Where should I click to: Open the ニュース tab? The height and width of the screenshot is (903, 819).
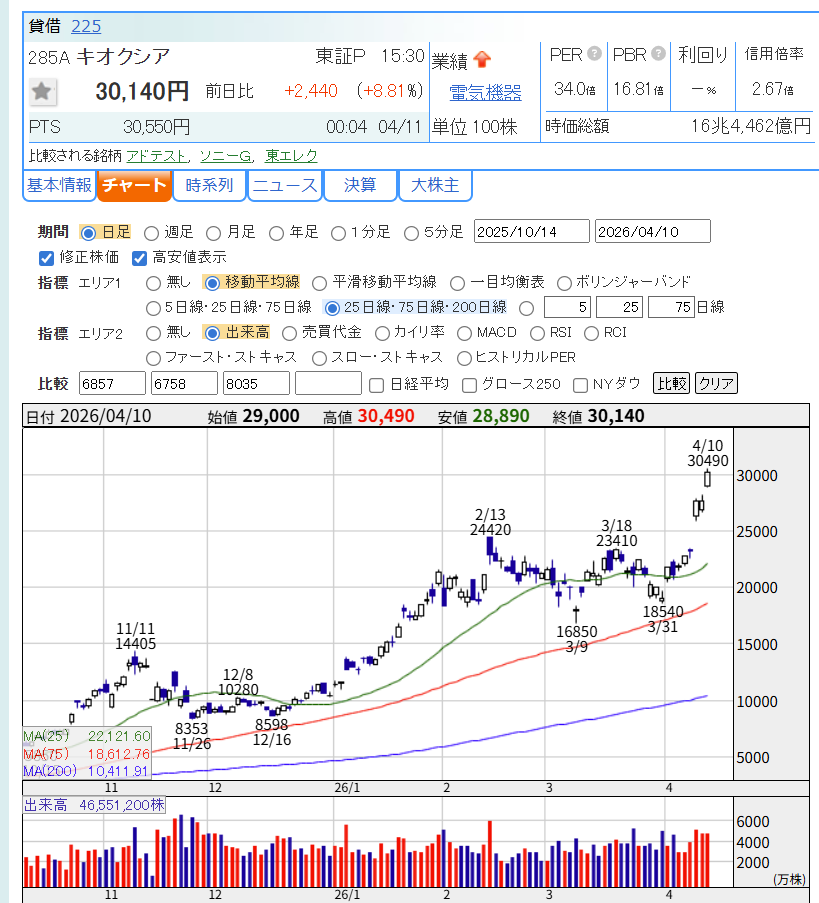(285, 185)
